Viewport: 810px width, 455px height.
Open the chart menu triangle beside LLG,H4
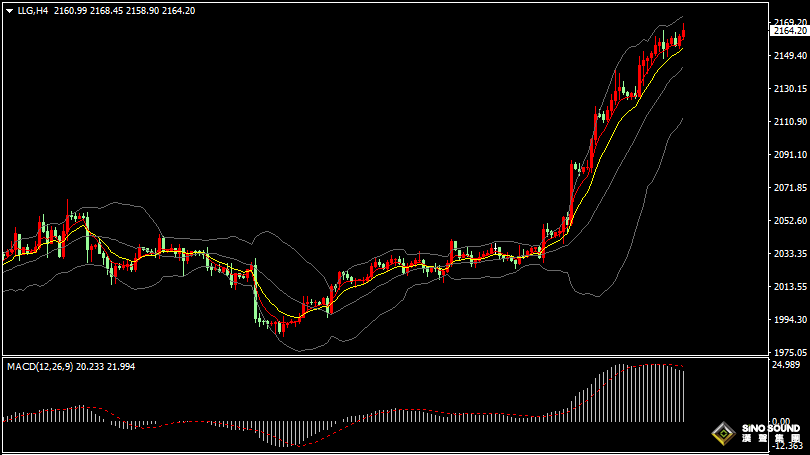point(9,10)
